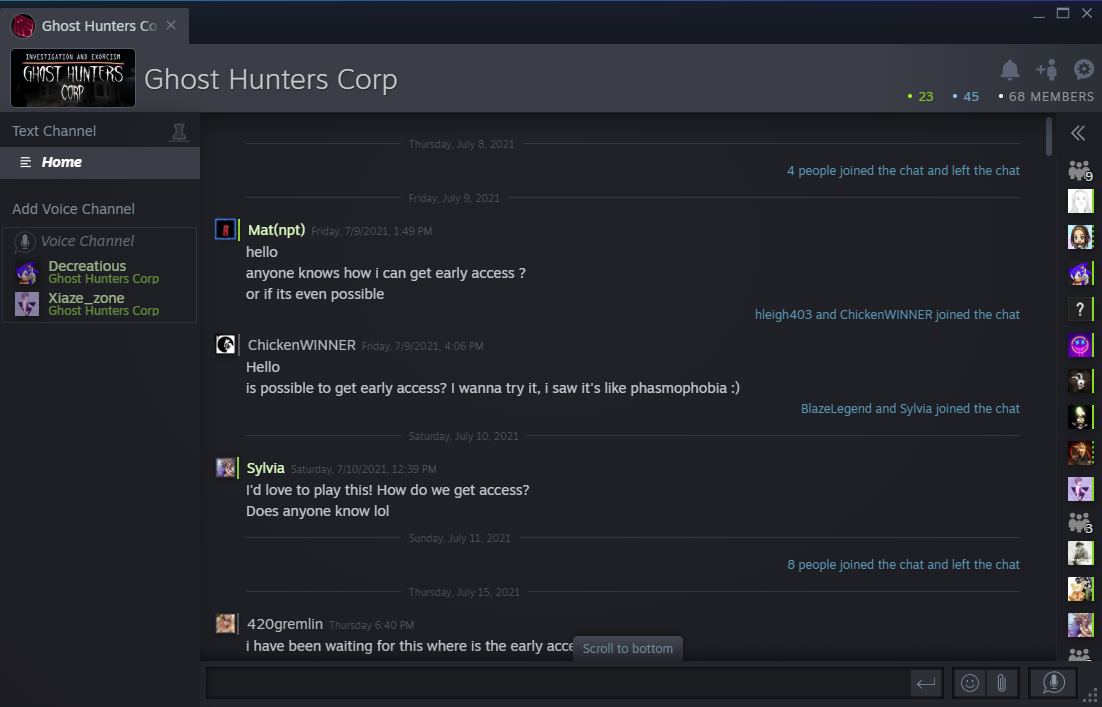This screenshot has width=1102, height=707.
Task: Switch to the Ghost Hunters Corp tab
Action: (x=98, y=26)
